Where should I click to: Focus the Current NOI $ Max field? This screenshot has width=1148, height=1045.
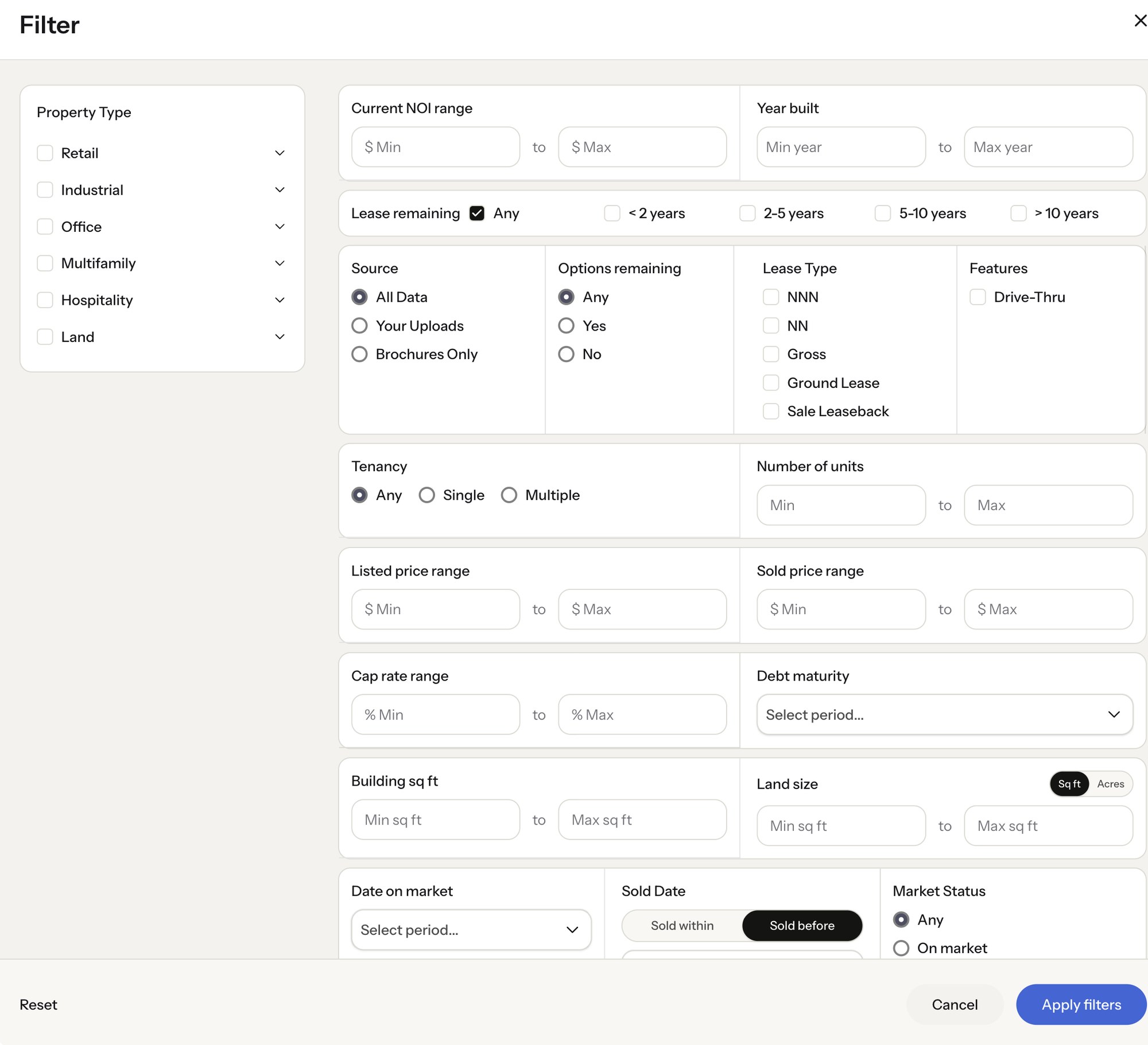tap(642, 147)
